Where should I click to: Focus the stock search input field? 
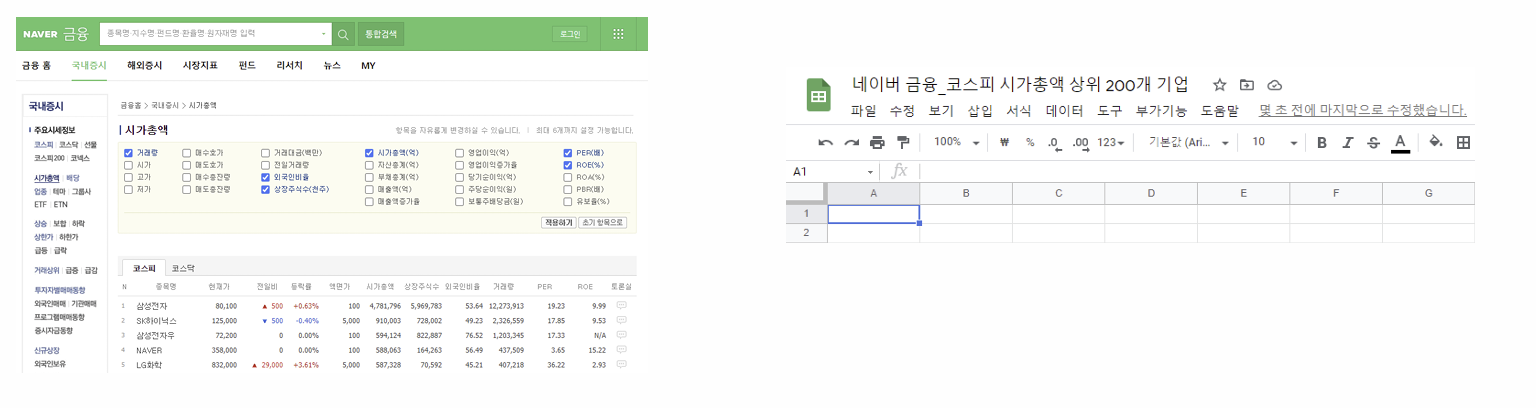(216, 34)
